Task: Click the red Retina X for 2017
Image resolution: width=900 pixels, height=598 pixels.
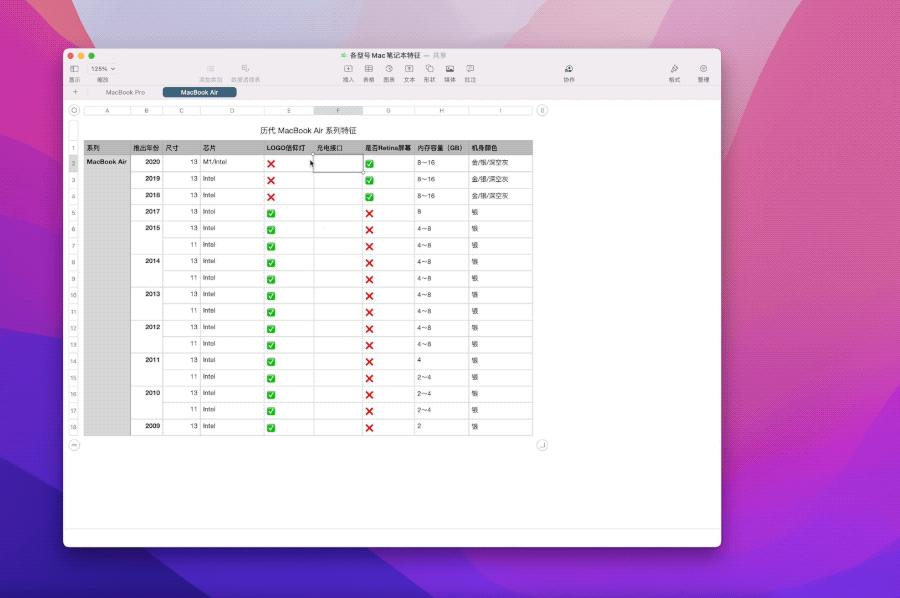Action: 369,213
